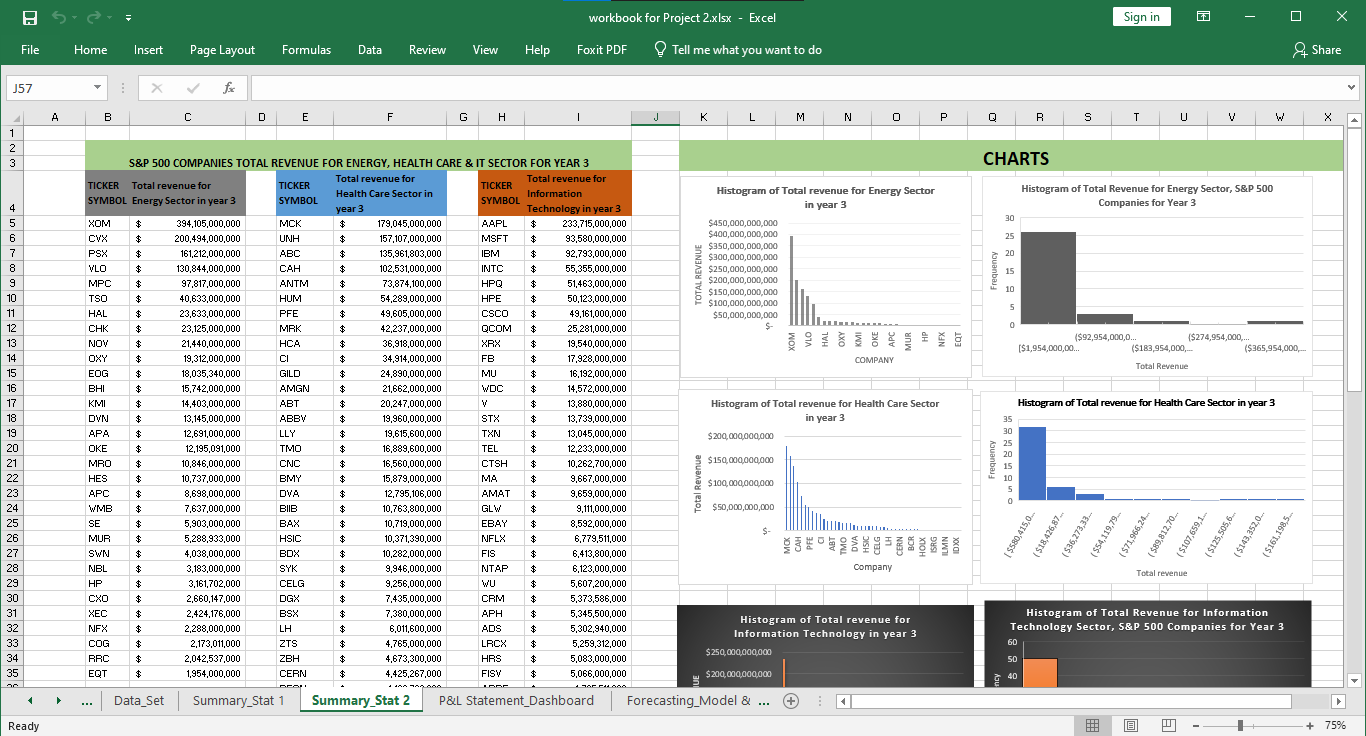The width and height of the screenshot is (1366, 736).
Task: Click the zoom out minus button
Action: tap(1196, 725)
